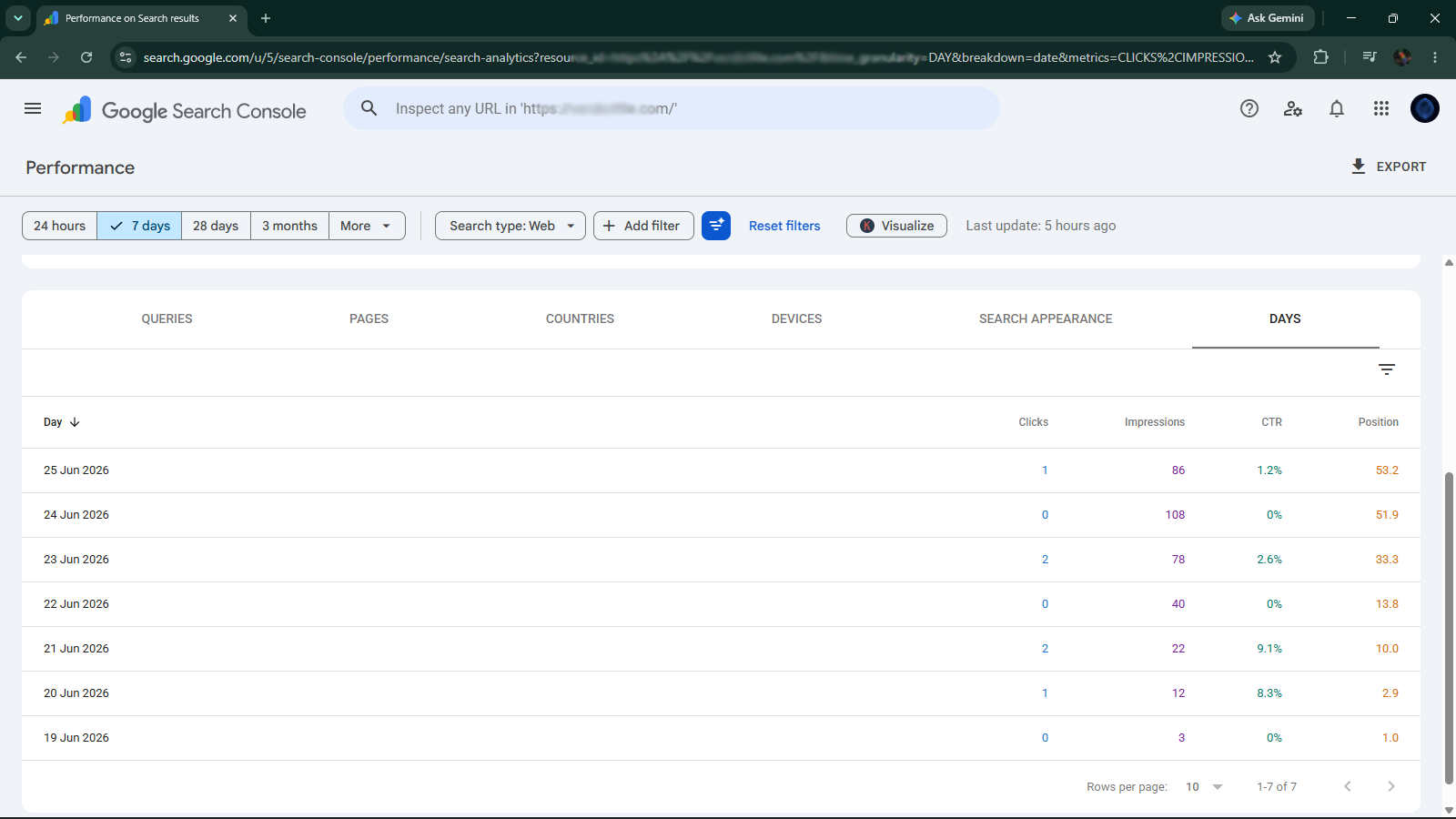Click the EXPORT button
This screenshot has width=1456, height=819.
(x=1389, y=167)
